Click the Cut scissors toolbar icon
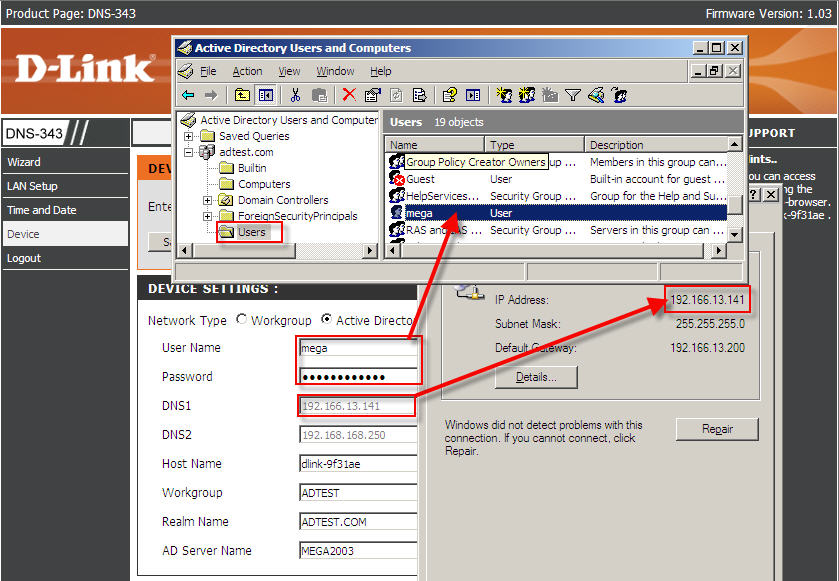The height and width of the screenshot is (581, 839). (295, 95)
